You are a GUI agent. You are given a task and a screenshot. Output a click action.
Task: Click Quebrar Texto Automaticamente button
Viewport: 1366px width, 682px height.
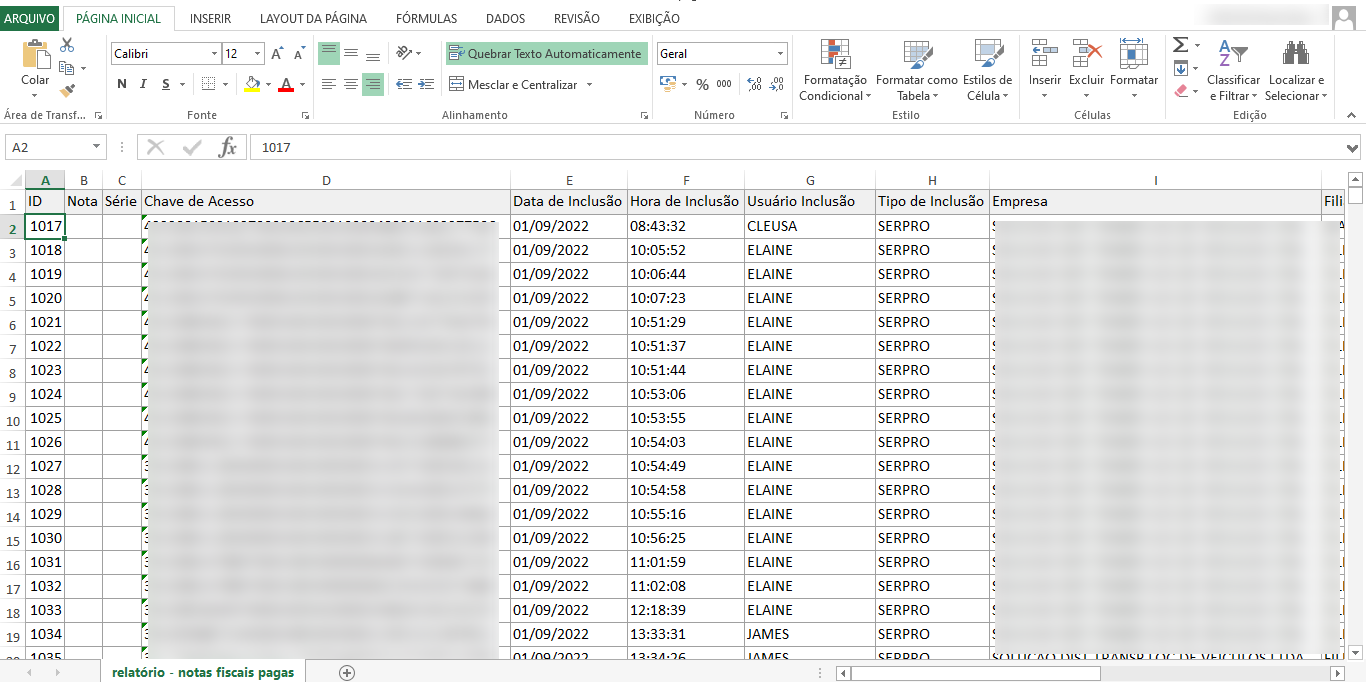click(546, 53)
